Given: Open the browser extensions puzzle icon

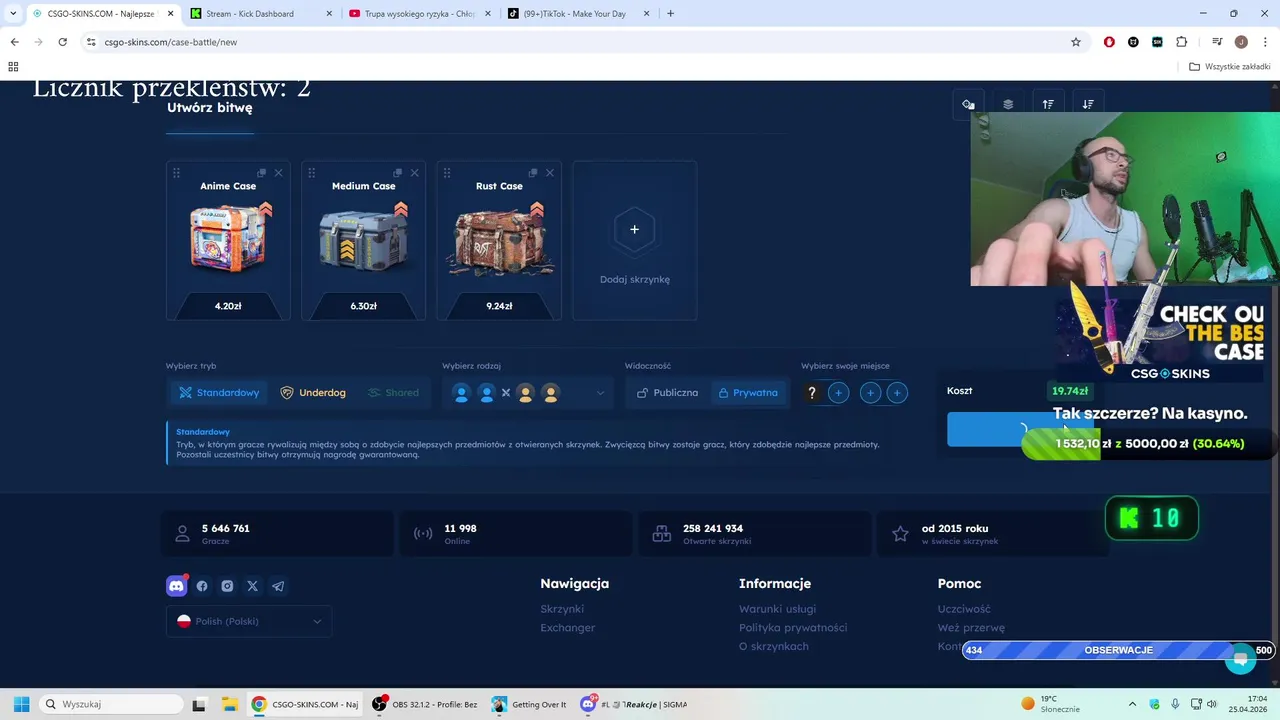Looking at the screenshot, I should [1182, 42].
